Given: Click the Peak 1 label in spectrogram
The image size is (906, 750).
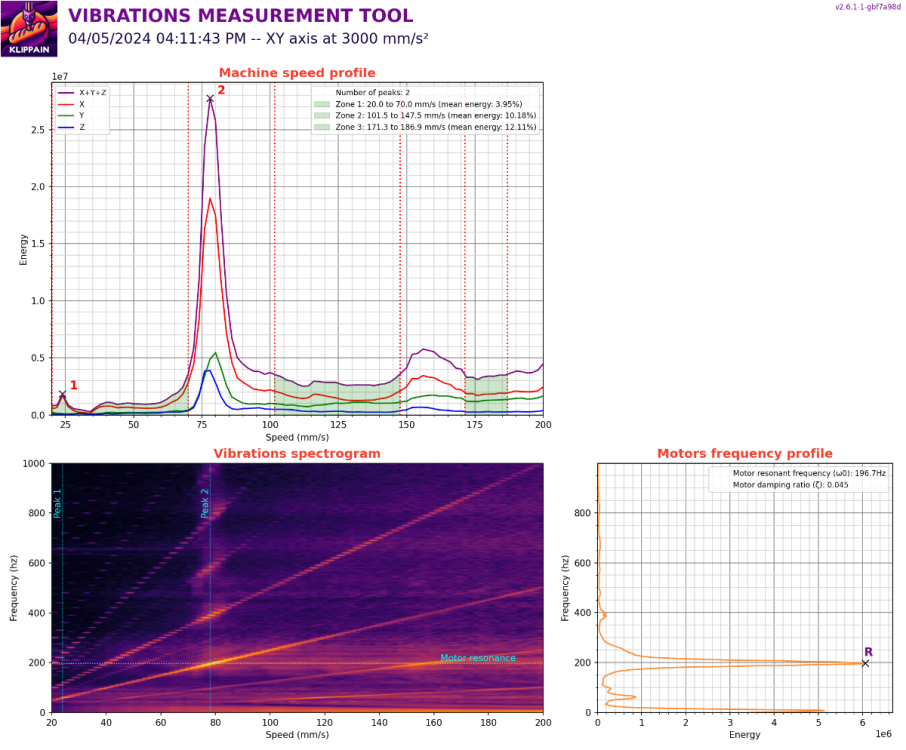Looking at the screenshot, I should click(57, 503).
